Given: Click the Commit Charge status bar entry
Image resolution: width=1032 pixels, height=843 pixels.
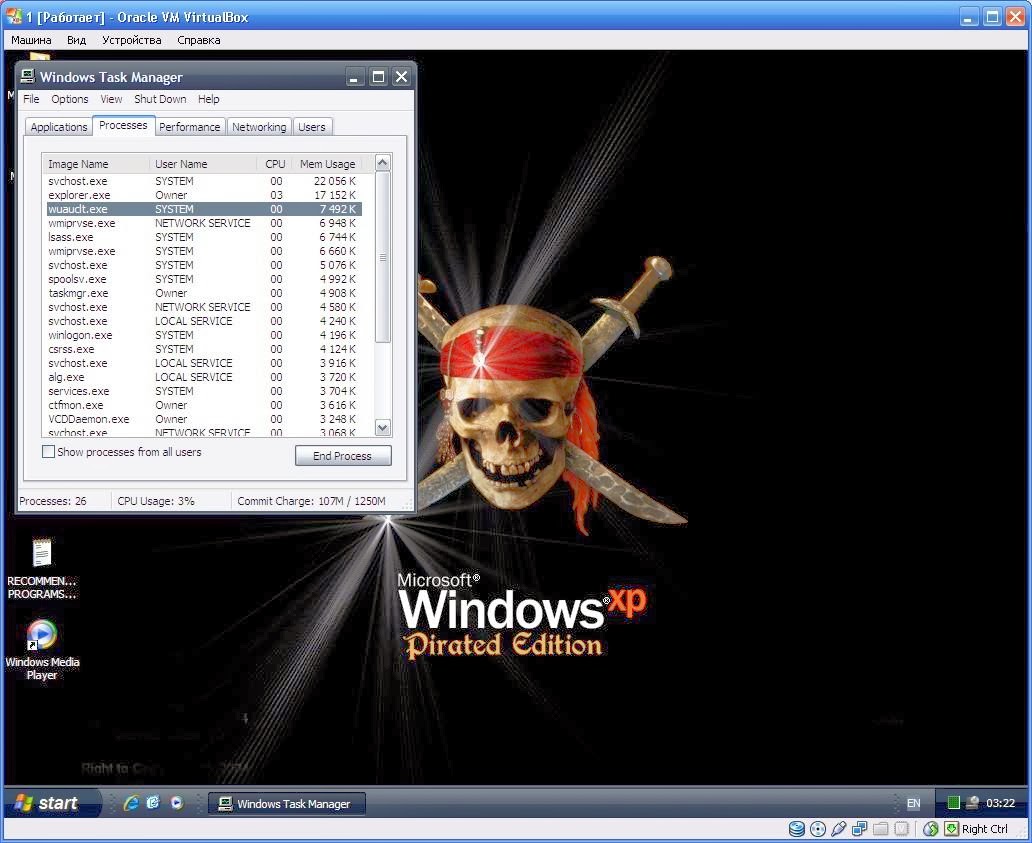Looking at the screenshot, I should pos(311,501).
